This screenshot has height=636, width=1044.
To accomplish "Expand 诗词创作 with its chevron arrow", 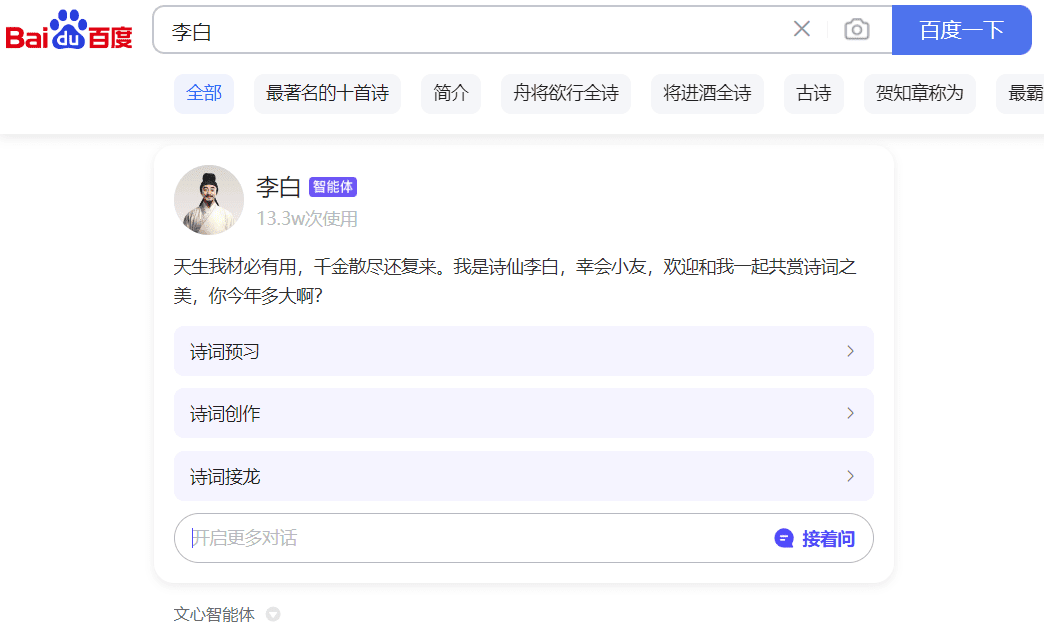I will click(x=850, y=413).
